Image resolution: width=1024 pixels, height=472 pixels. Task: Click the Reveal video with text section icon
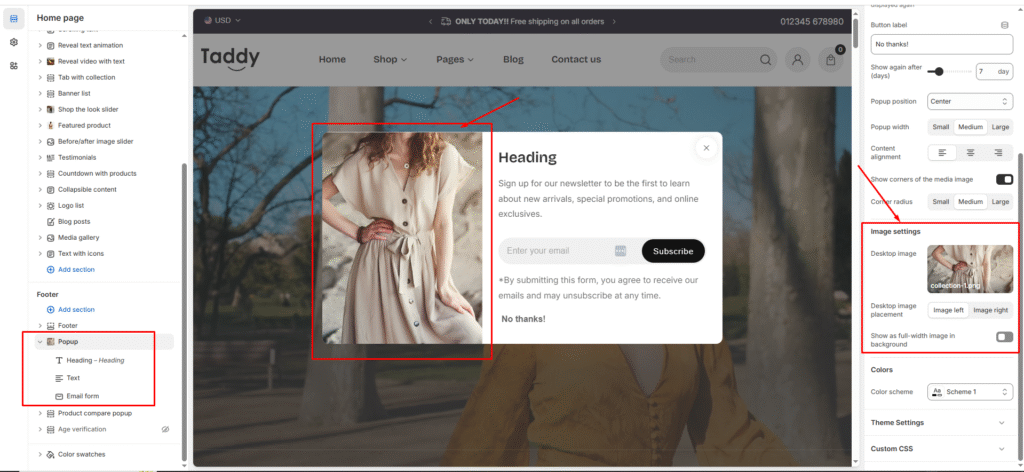50,61
